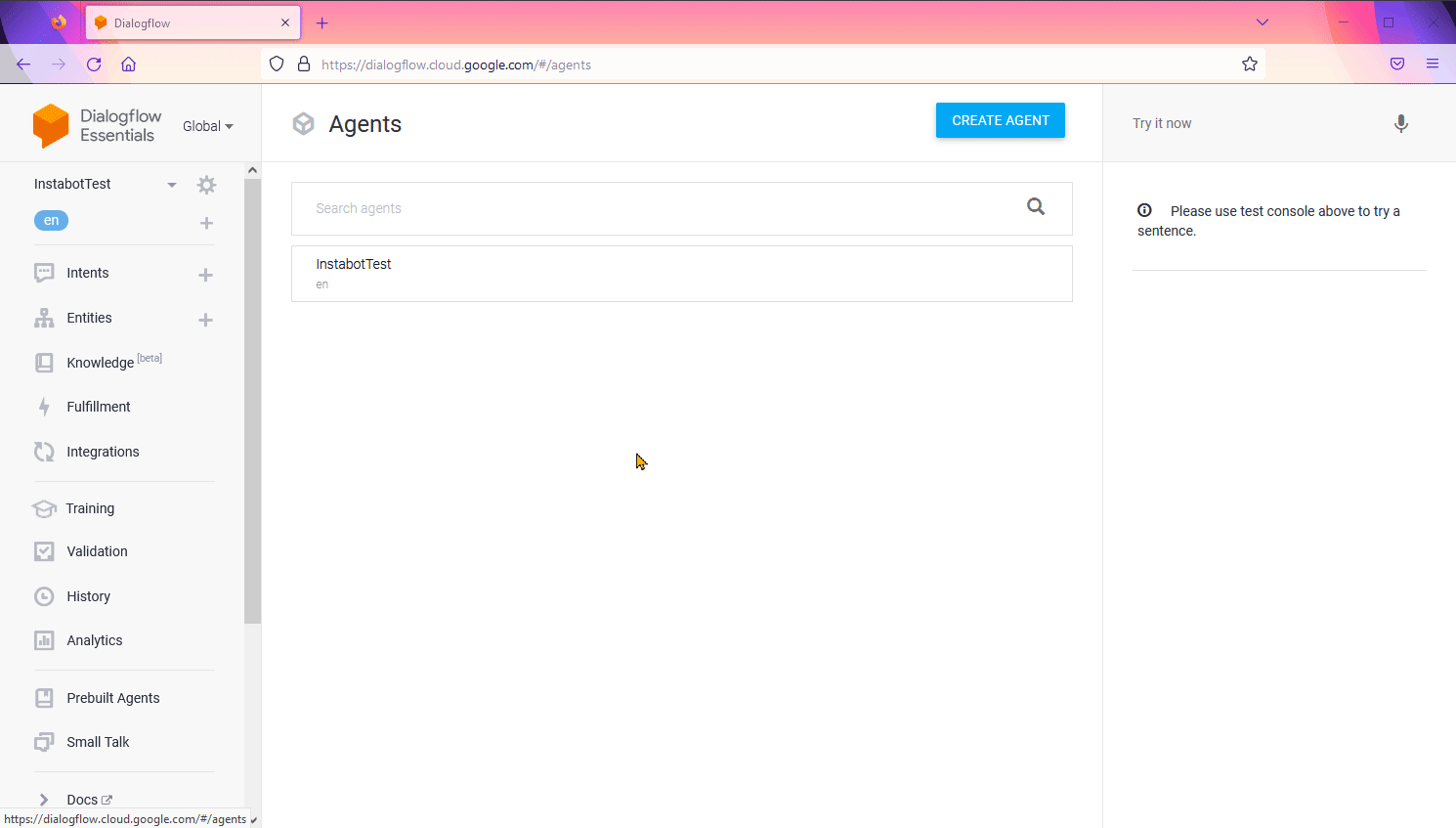Click the browser address bar URL
1456x828 pixels.
click(456, 65)
